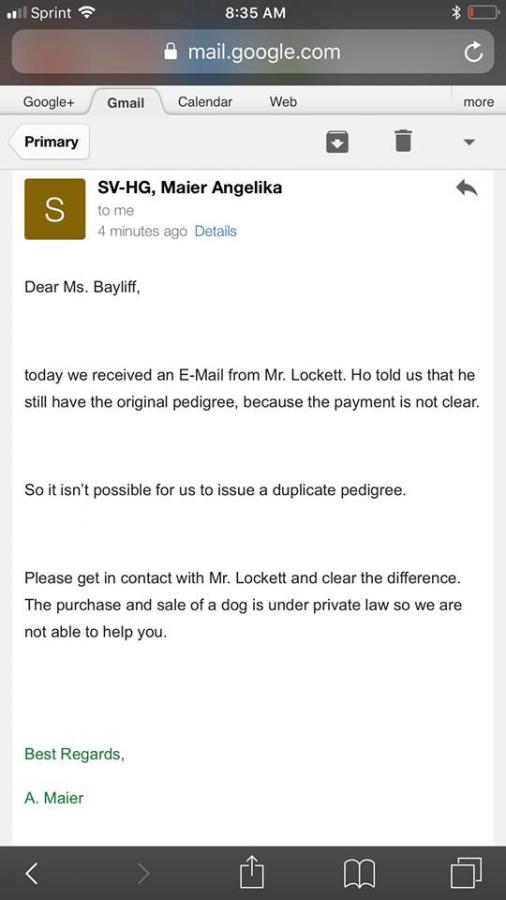Viewport: 506px width, 900px height.
Task: Open the Safari share sheet icon
Action: (x=251, y=872)
